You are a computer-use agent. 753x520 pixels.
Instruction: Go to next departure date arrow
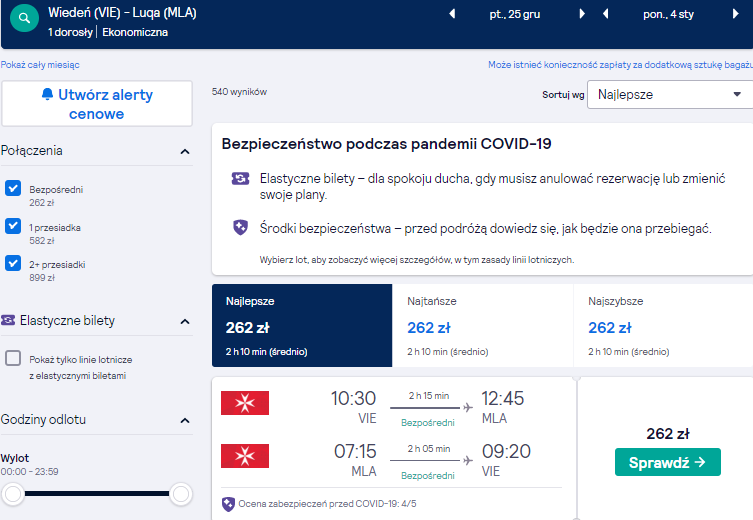(x=582, y=14)
